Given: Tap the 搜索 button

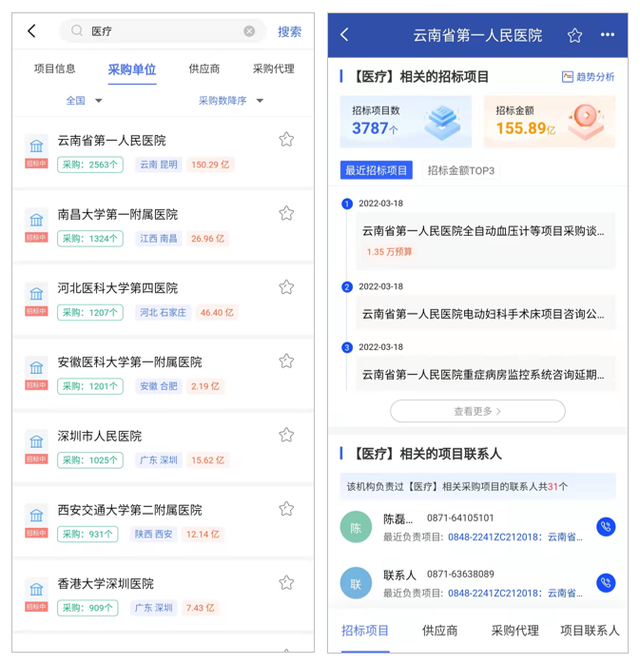Looking at the screenshot, I should (290, 31).
